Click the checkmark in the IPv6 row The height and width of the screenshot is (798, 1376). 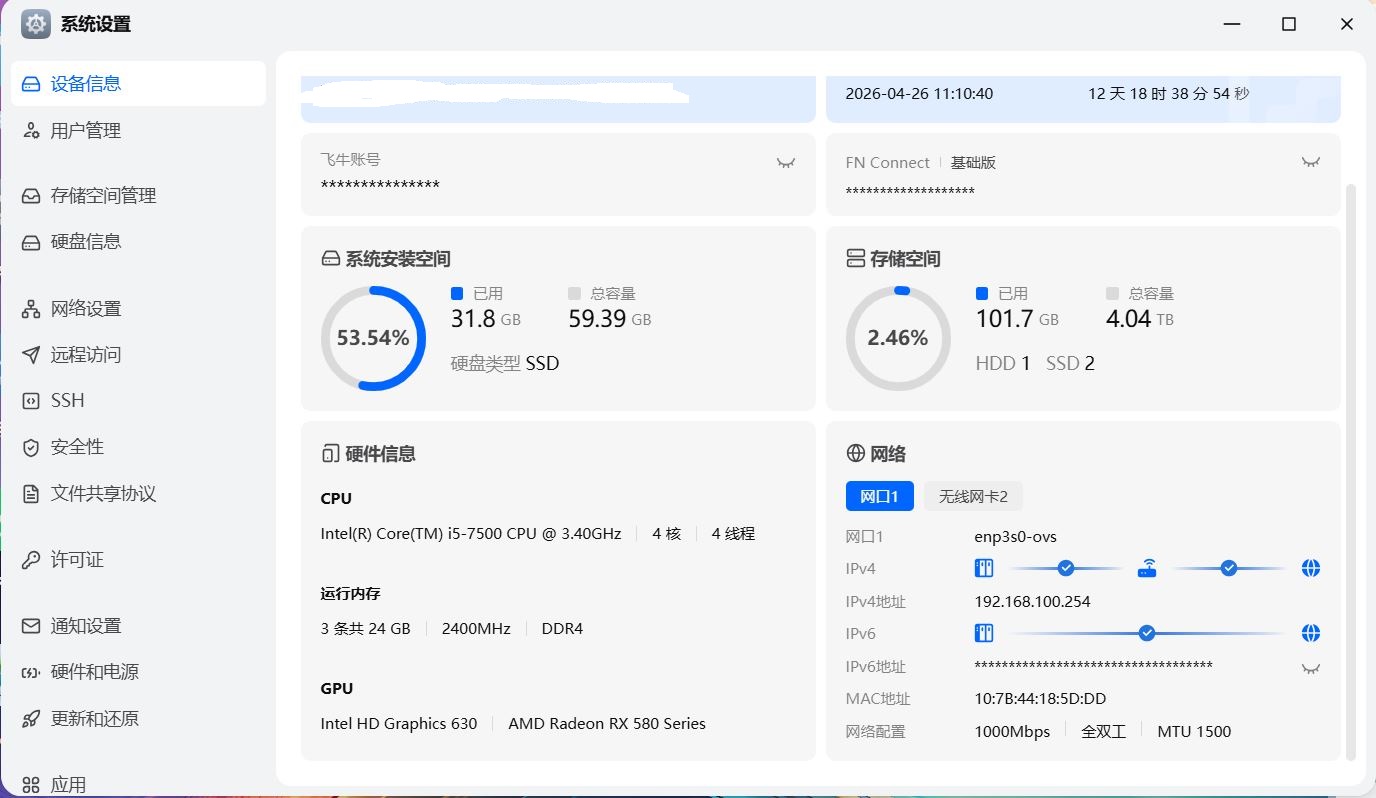(1147, 634)
